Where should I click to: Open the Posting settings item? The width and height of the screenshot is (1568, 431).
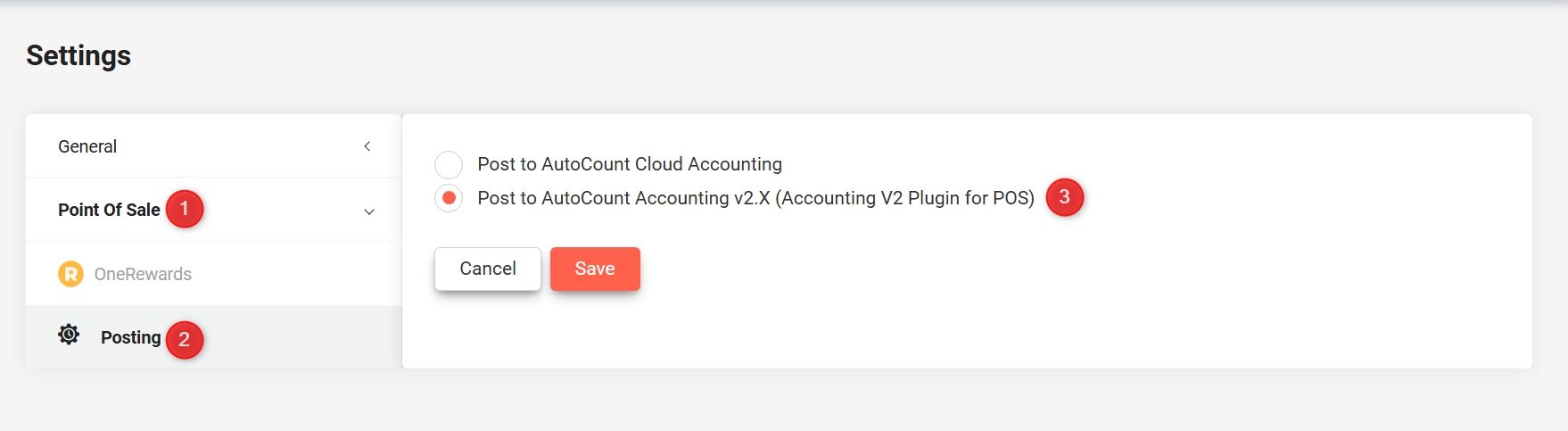[x=214, y=337]
